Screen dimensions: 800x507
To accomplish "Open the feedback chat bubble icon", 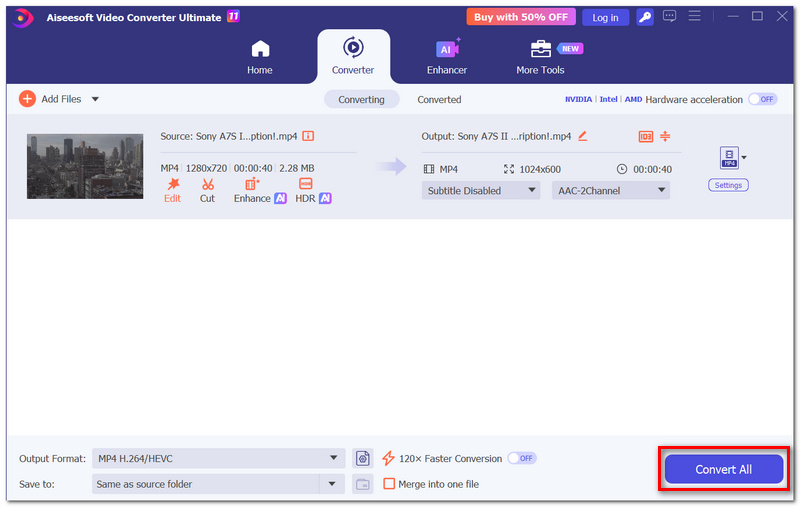I will (669, 17).
